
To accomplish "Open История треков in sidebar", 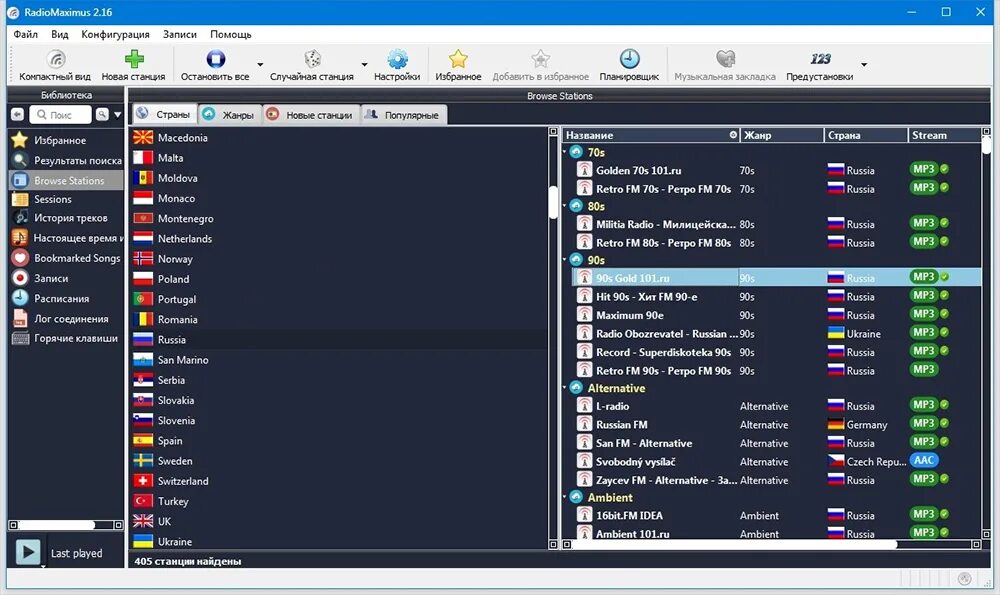I will pyautogui.click(x=66, y=218).
